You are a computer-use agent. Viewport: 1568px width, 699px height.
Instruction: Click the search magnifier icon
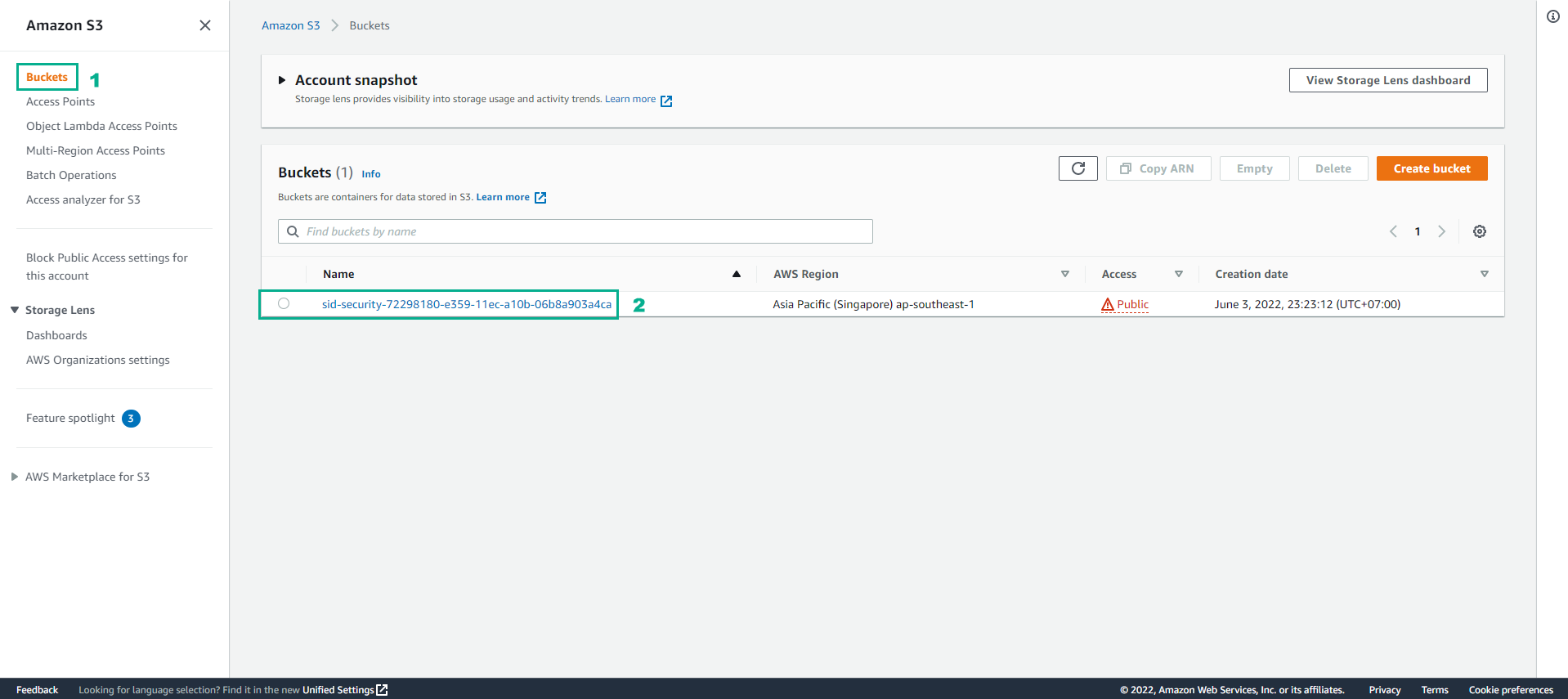pyautogui.click(x=293, y=231)
